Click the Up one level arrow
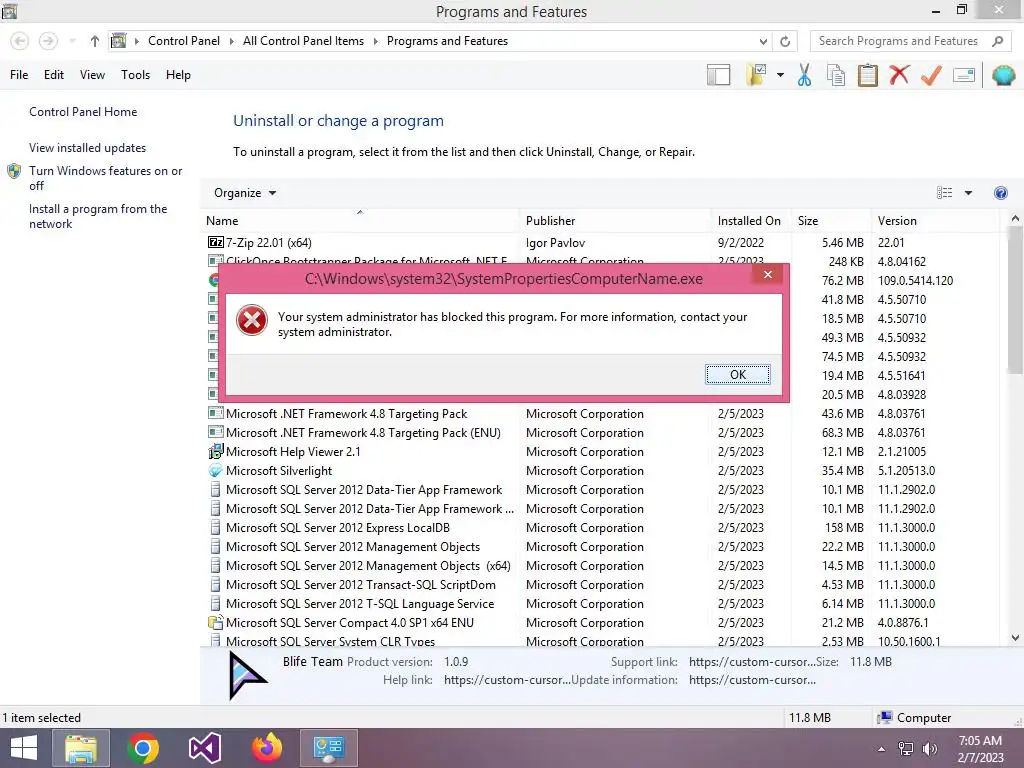 coord(95,41)
